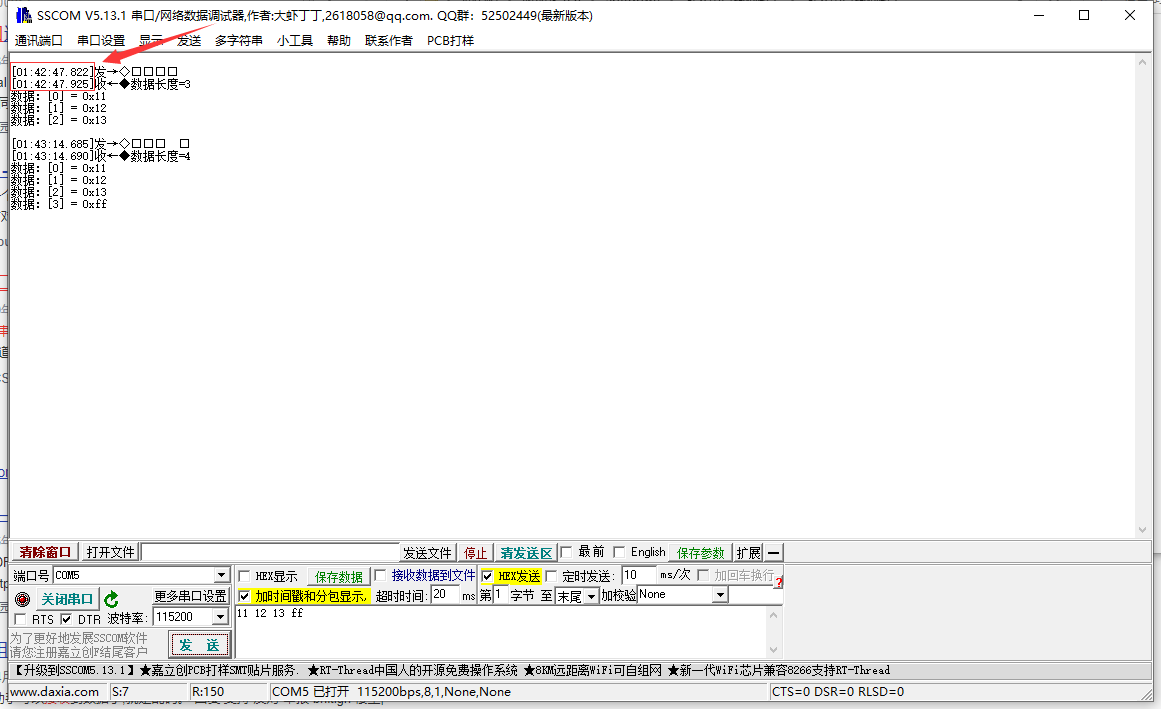
Task: Uncheck 加时间戳和分包显示 option
Action: (x=244, y=597)
